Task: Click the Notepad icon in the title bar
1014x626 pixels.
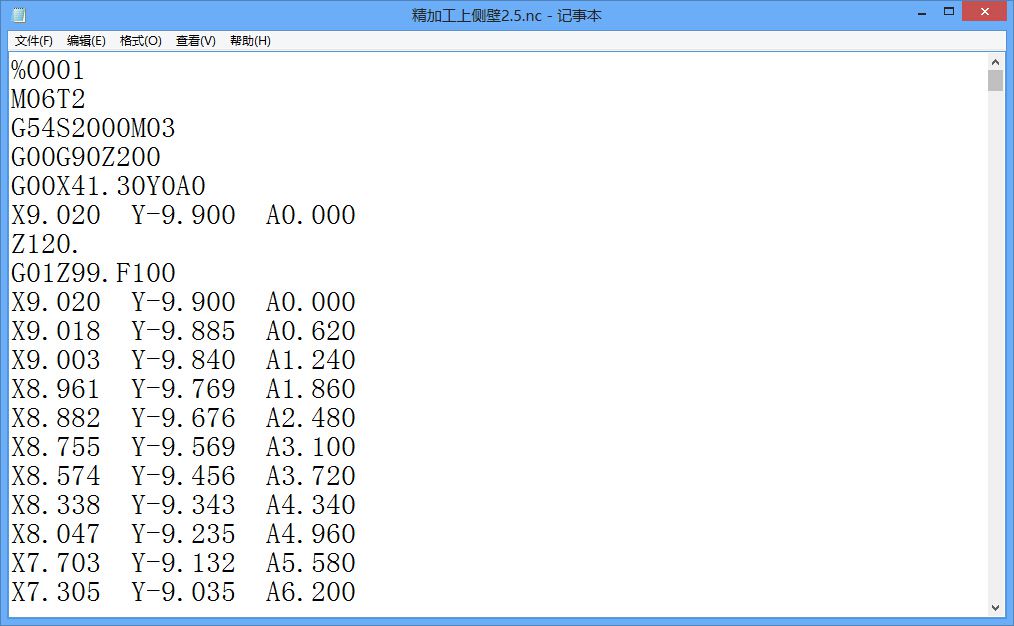Action: pyautogui.click(x=18, y=15)
